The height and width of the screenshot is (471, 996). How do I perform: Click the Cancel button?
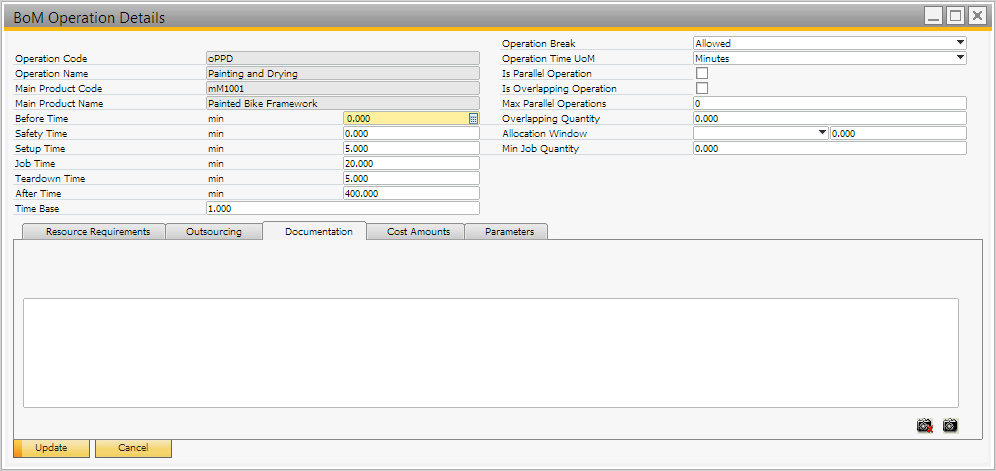click(133, 448)
